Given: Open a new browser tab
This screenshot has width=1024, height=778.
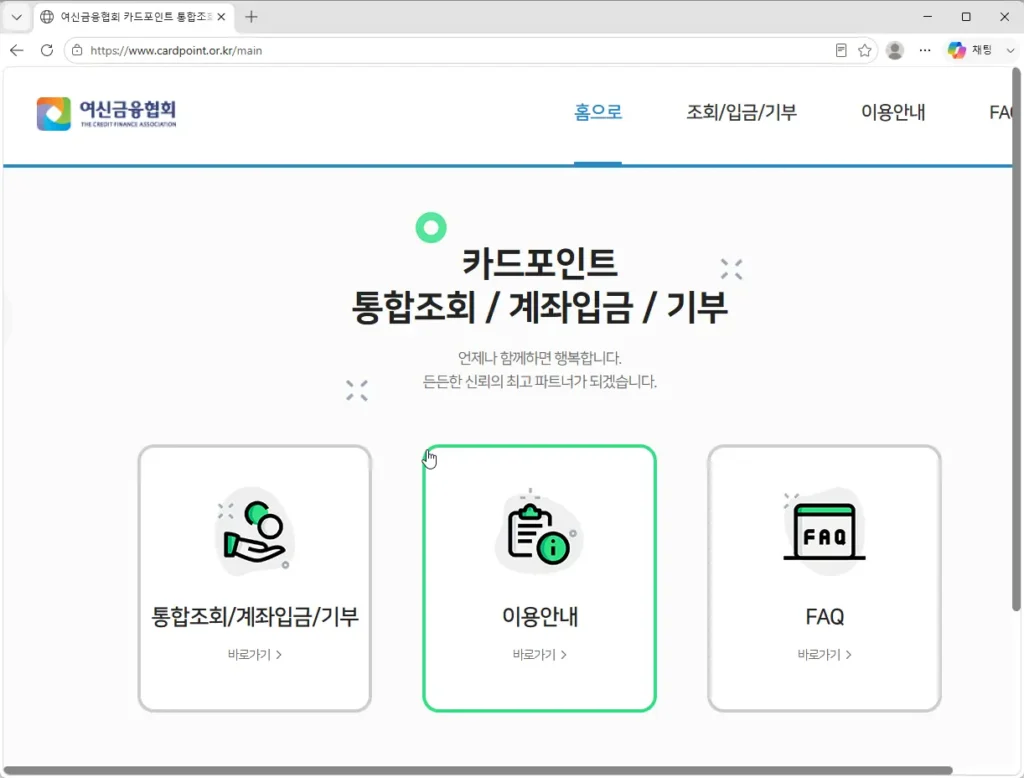Looking at the screenshot, I should 251,17.
